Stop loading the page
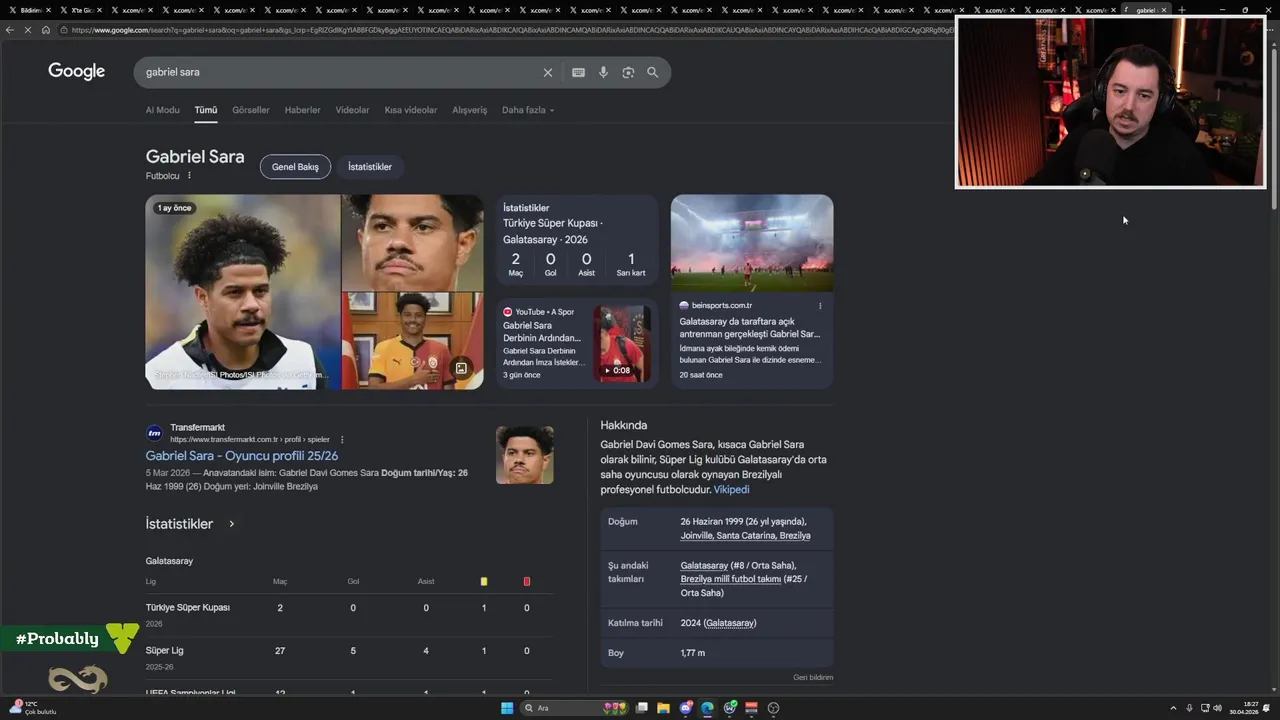Viewport: 1280px width, 720px height. coord(28,30)
